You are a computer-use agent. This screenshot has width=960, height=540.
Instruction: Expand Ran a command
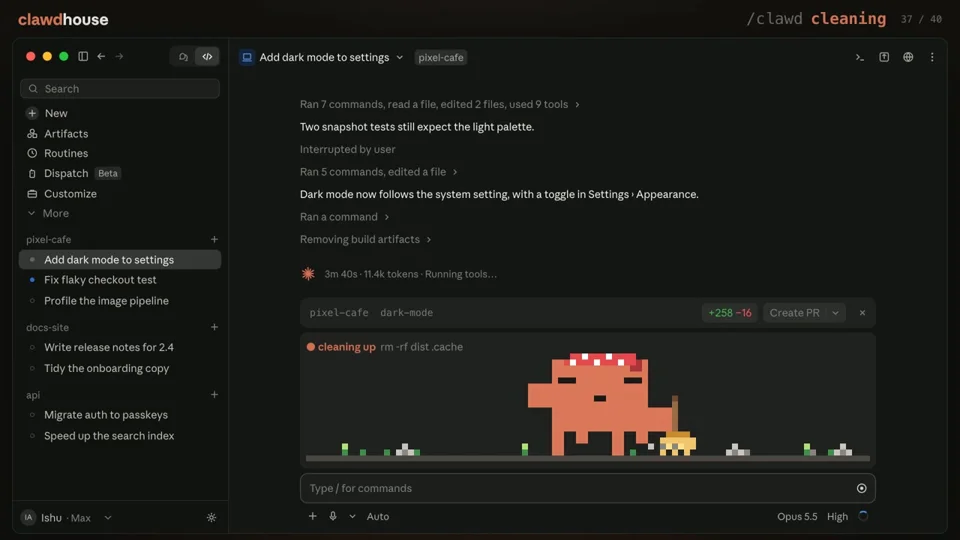[x=344, y=217]
